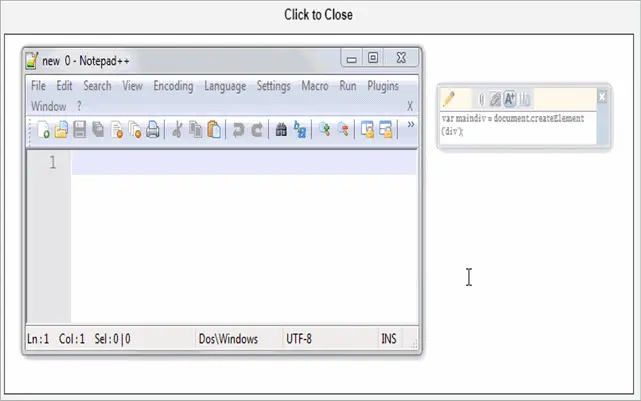Open the Plugins menu
The width and height of the screenshot is (641, 401).
pyautogui.click(x=383, y=86)
